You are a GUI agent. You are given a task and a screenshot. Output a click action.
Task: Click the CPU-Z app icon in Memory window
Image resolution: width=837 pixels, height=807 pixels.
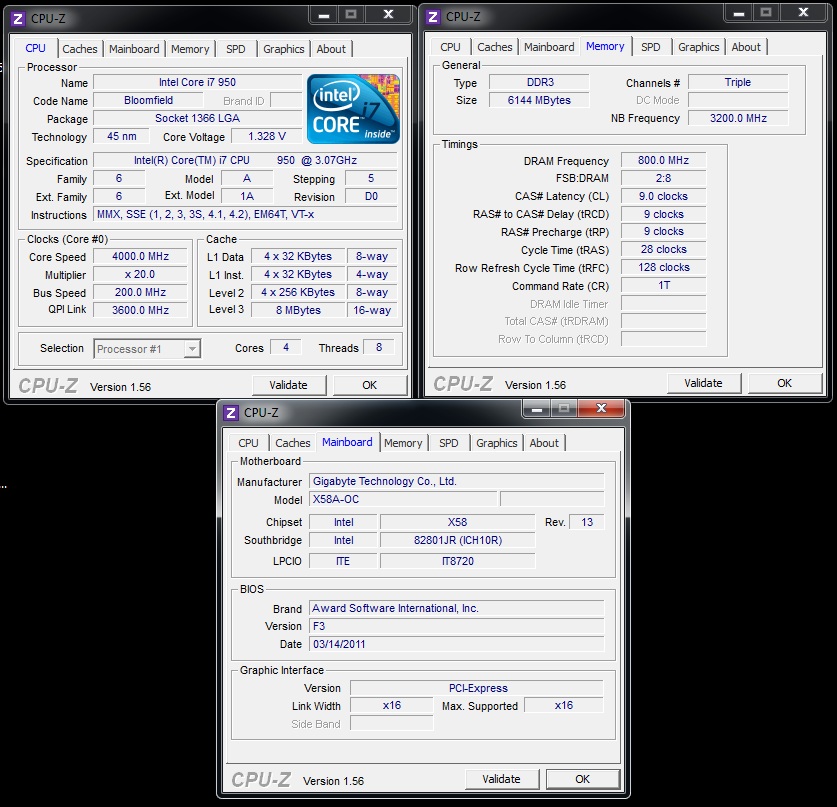[433, 17]
